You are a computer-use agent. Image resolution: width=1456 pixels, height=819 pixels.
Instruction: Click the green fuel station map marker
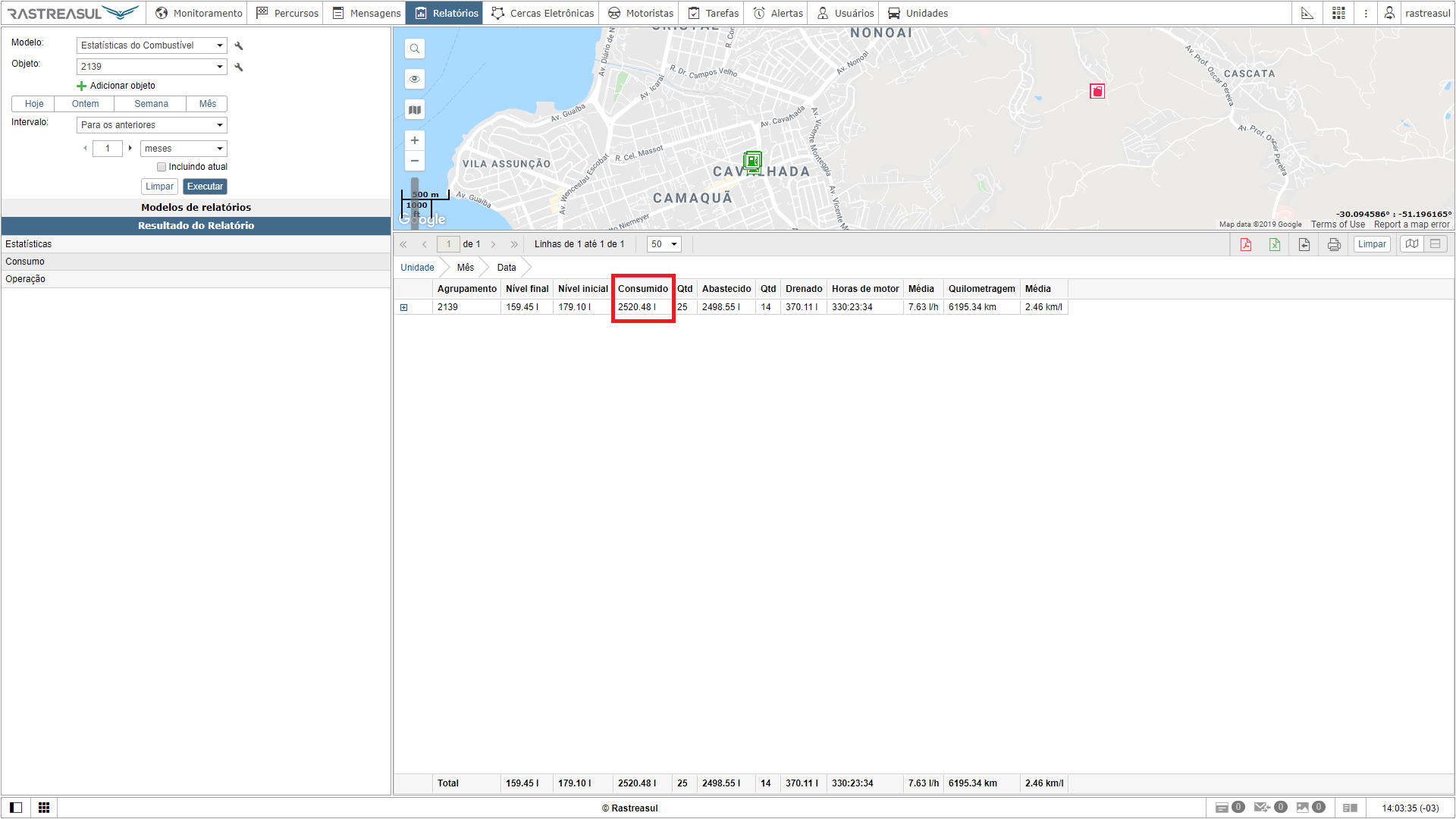click(752, 161)
